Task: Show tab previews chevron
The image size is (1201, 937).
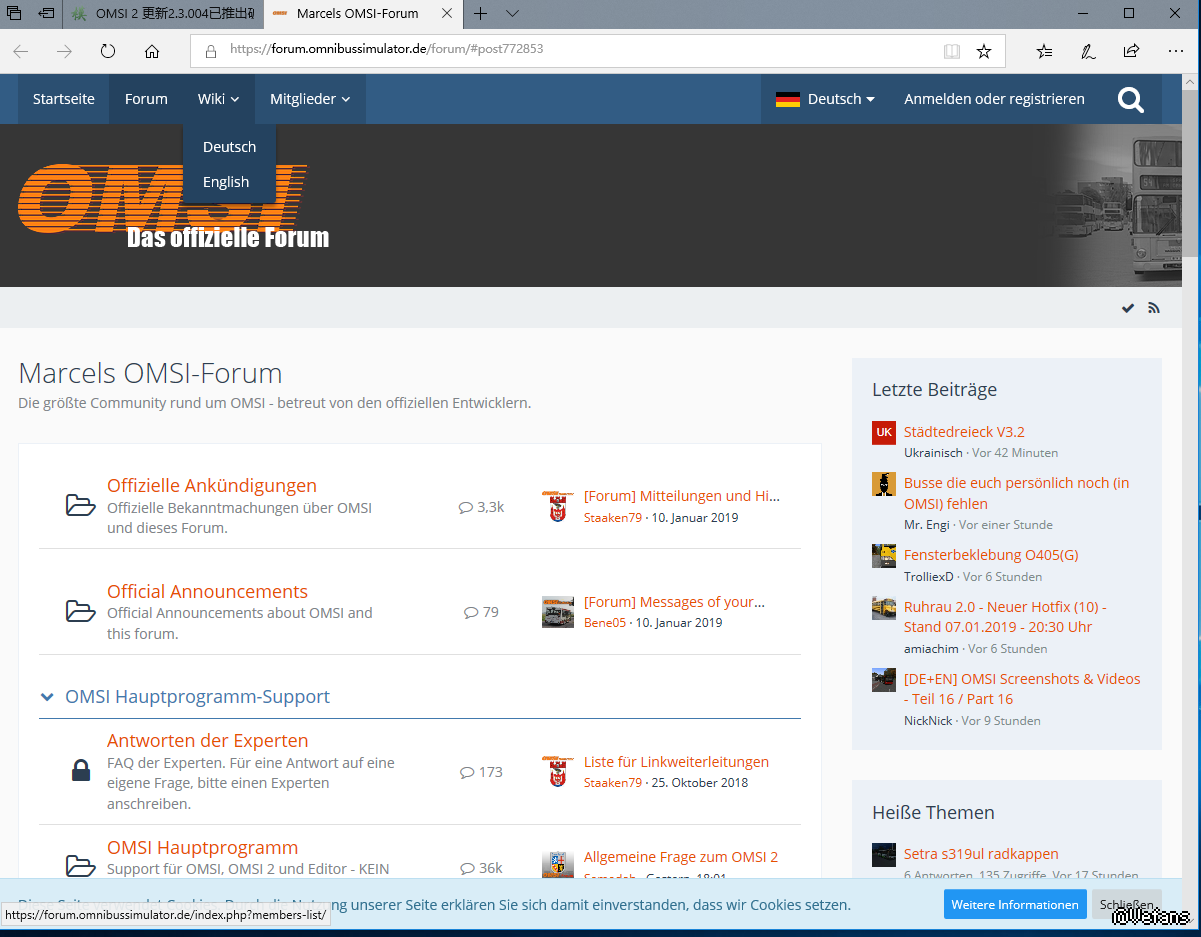Action: pos(512,13)
